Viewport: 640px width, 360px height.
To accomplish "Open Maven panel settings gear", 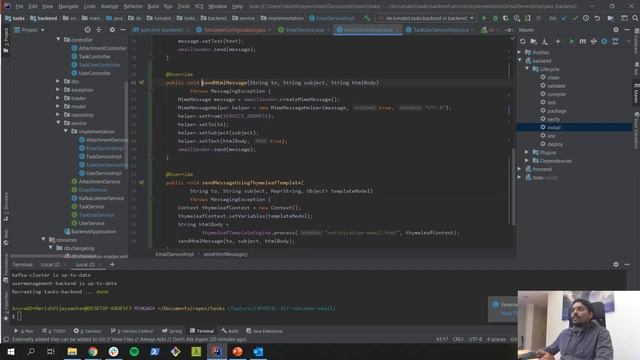I will 616,30.
